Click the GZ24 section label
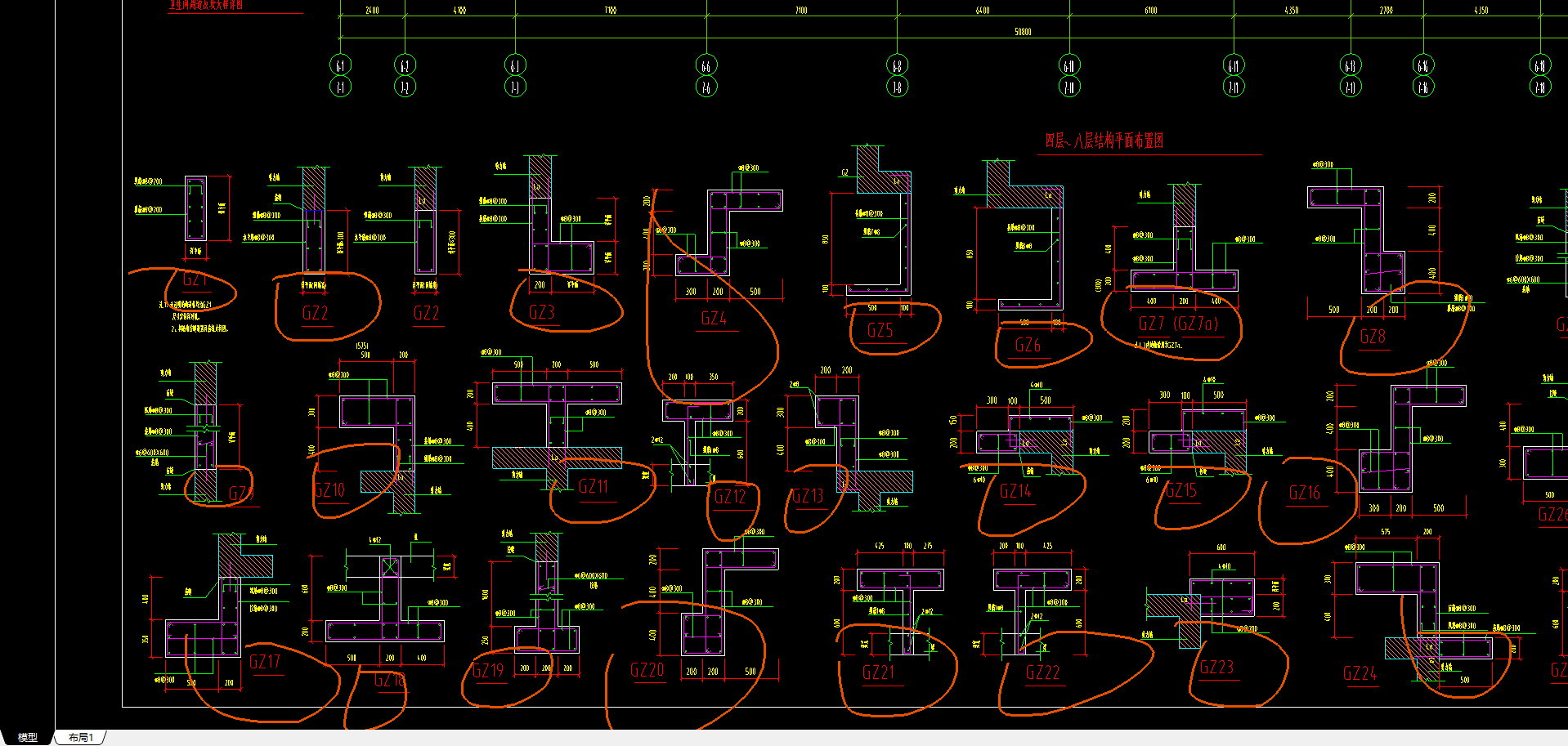Screen dimensions: 1568x746 pos(1360,673)
